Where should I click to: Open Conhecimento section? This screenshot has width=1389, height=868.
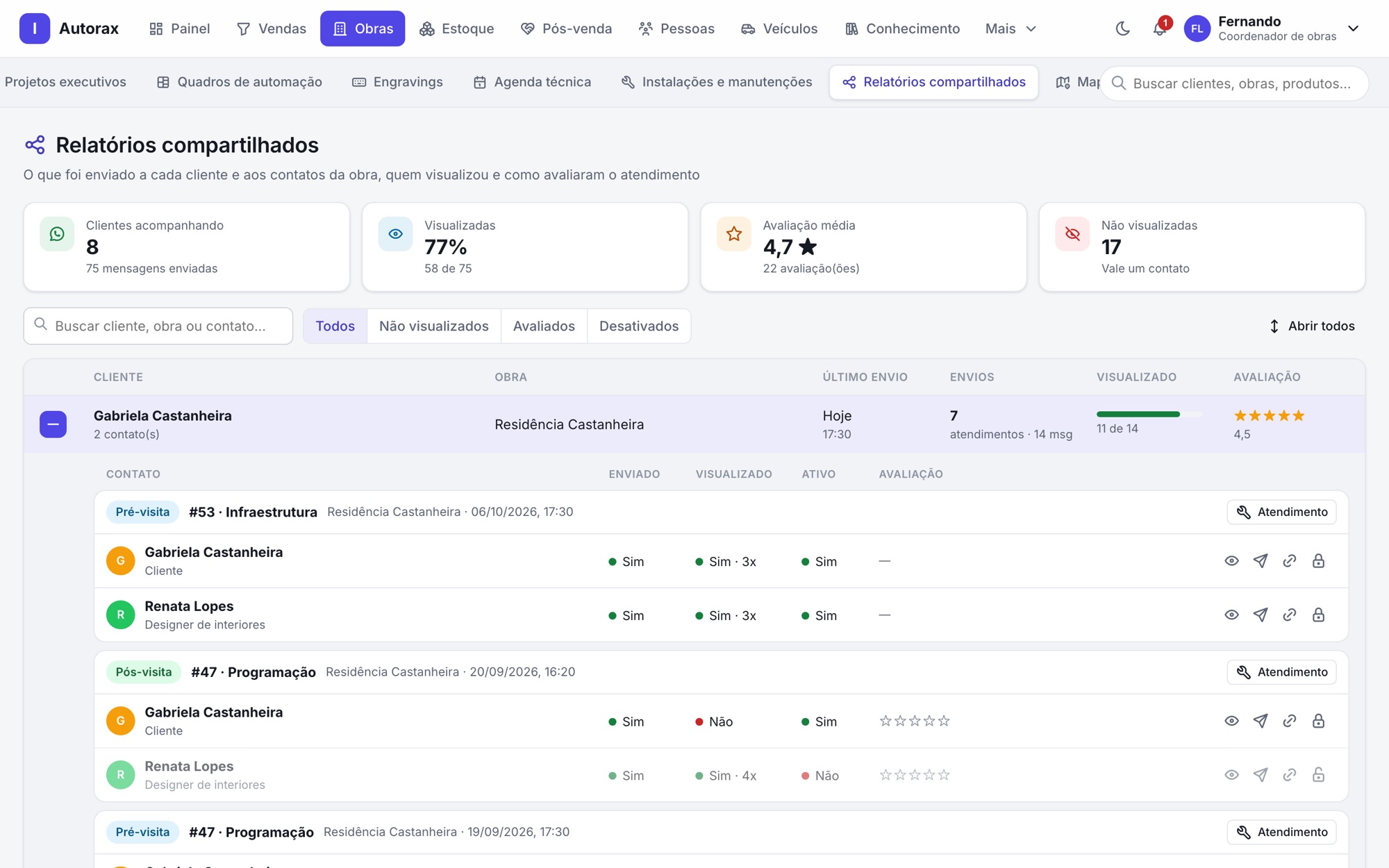click(902, 28)
